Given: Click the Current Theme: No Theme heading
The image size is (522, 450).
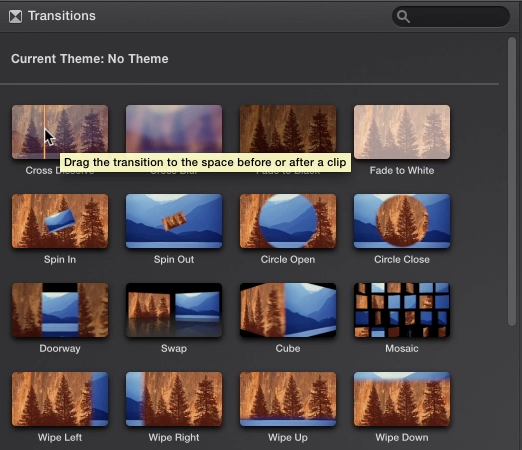Looking at the screenshot, I should tap(90, 59).
